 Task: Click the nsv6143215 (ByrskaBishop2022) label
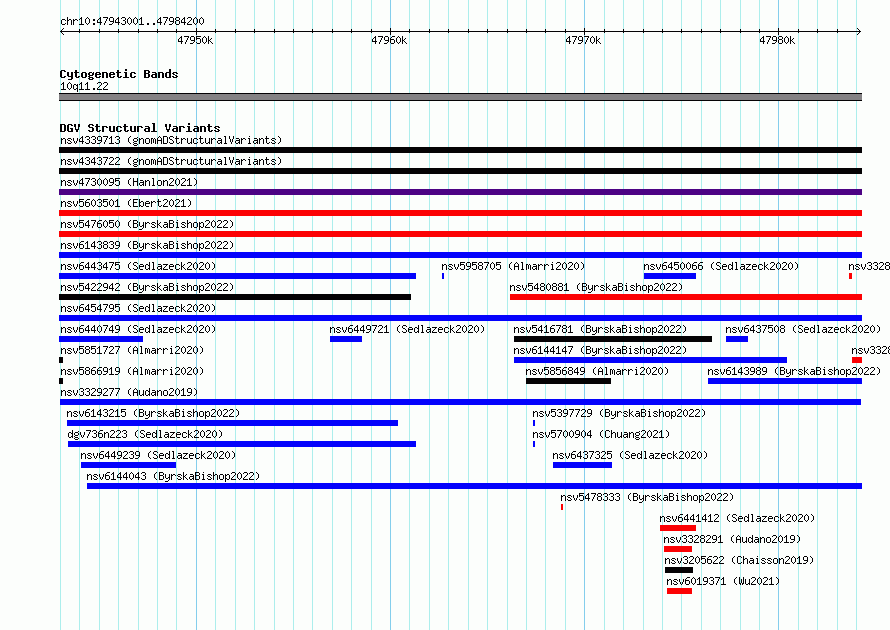(153, 413)
